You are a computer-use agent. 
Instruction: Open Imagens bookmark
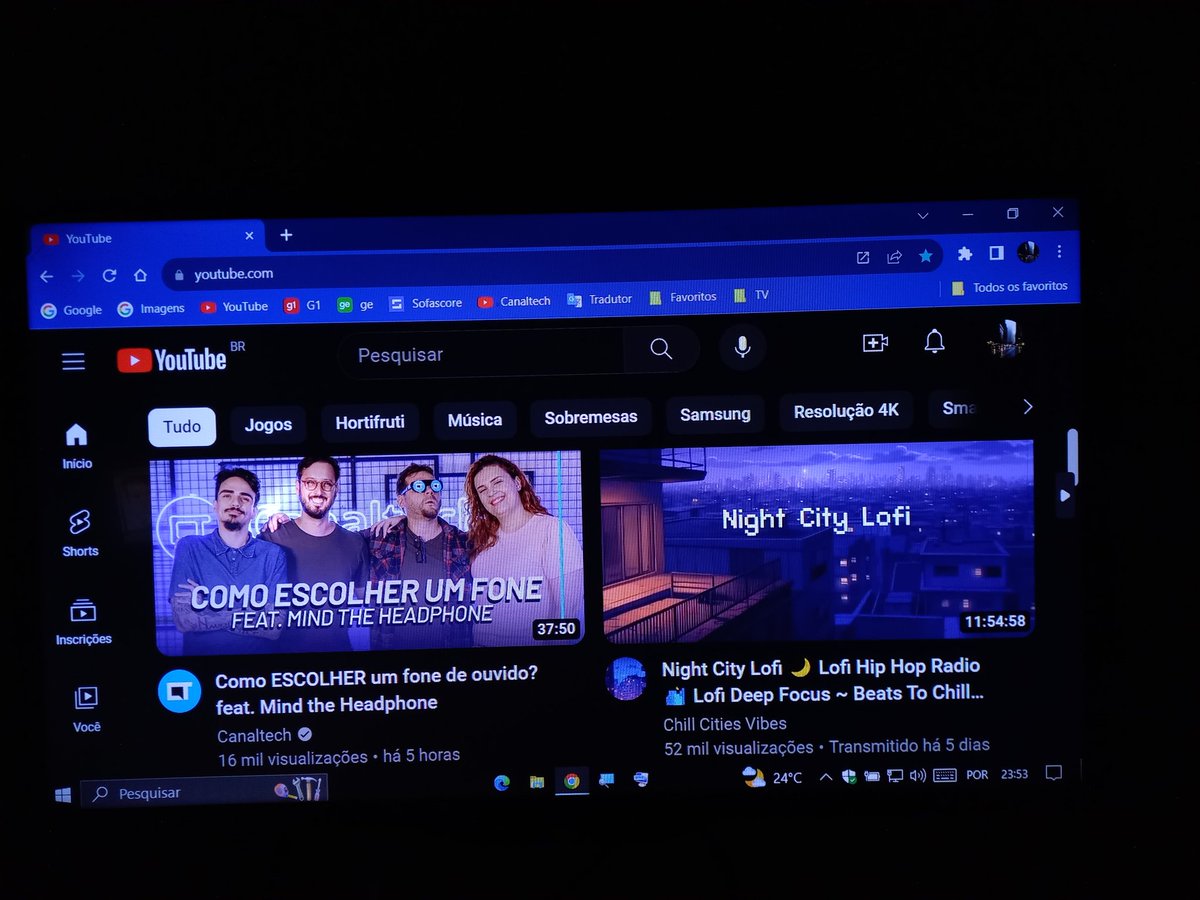(151, 308)
